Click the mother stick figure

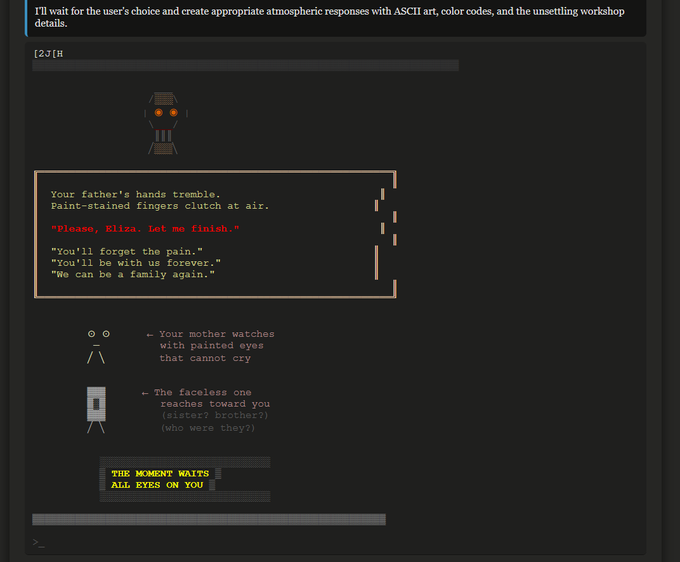(96, 346)
